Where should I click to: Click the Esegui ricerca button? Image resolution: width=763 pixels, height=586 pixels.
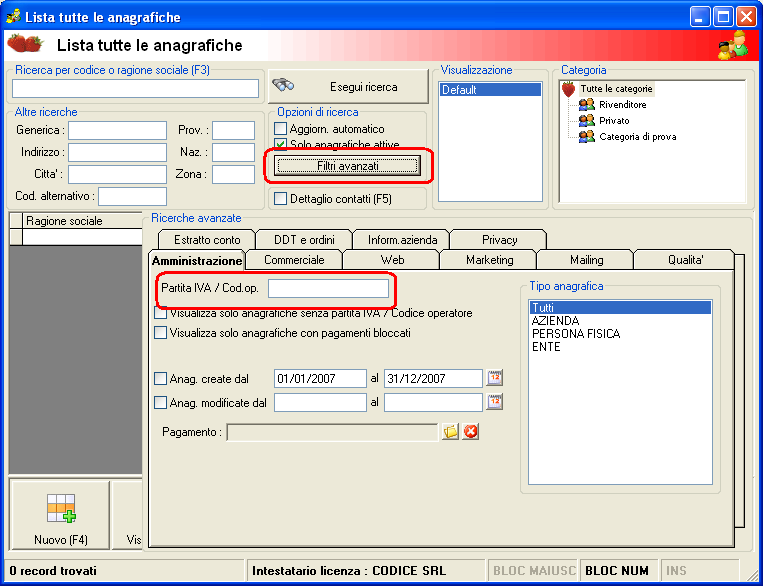(348, 87)
